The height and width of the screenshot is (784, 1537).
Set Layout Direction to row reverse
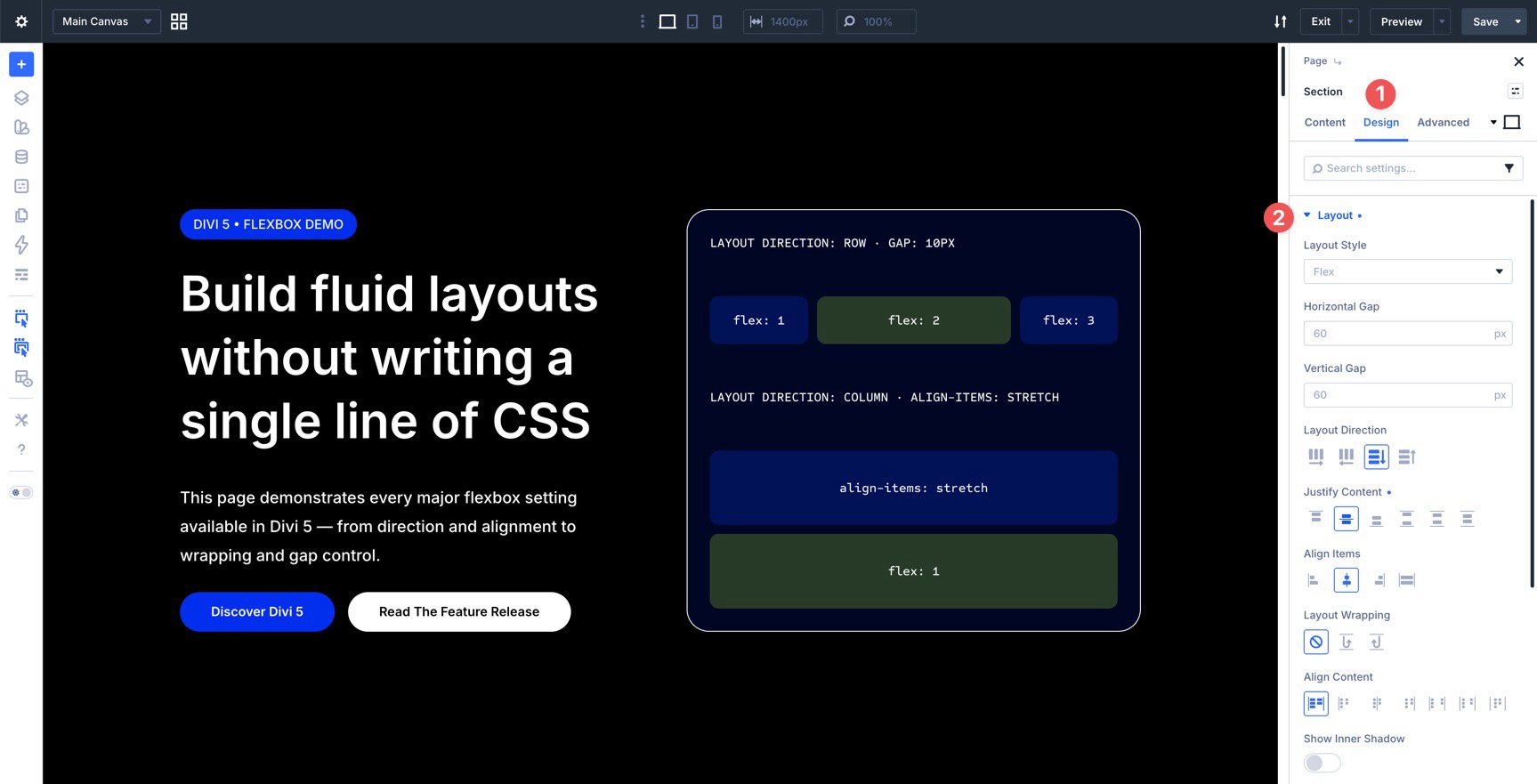pos(1346,457)
